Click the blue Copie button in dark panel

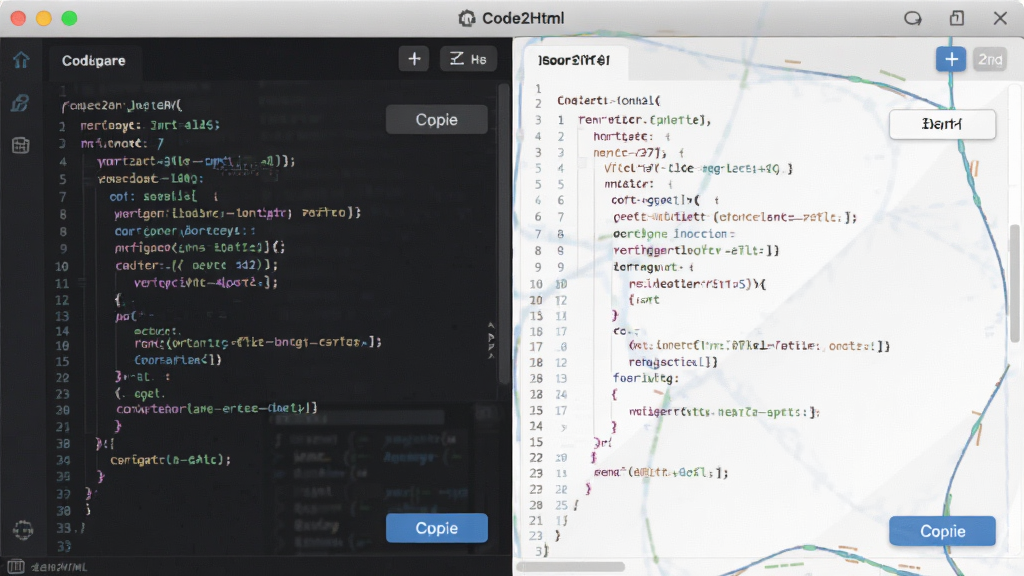pyautogui.click(x=436, y=528)
